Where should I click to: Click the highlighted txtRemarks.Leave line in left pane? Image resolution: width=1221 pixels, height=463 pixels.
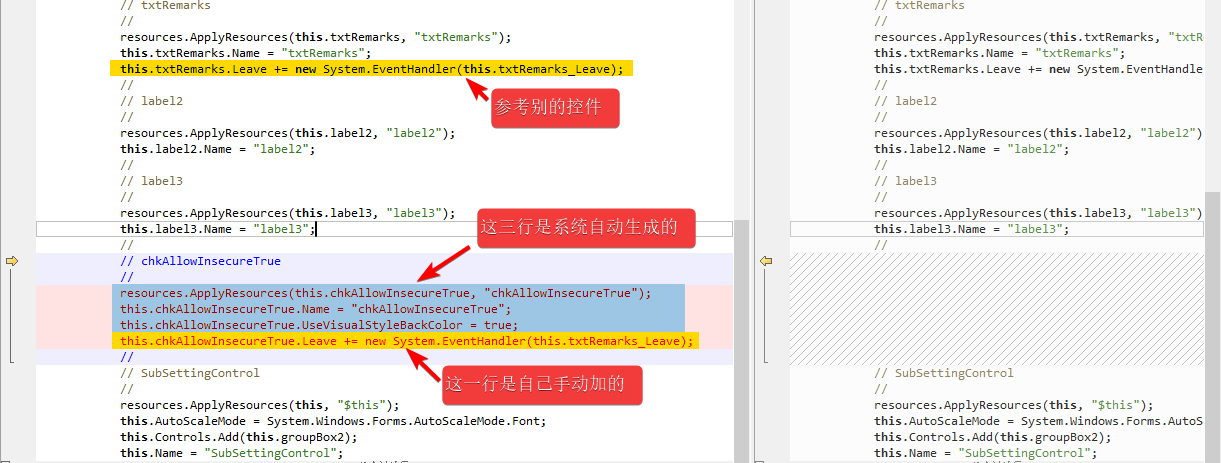[x=371, y=69]
